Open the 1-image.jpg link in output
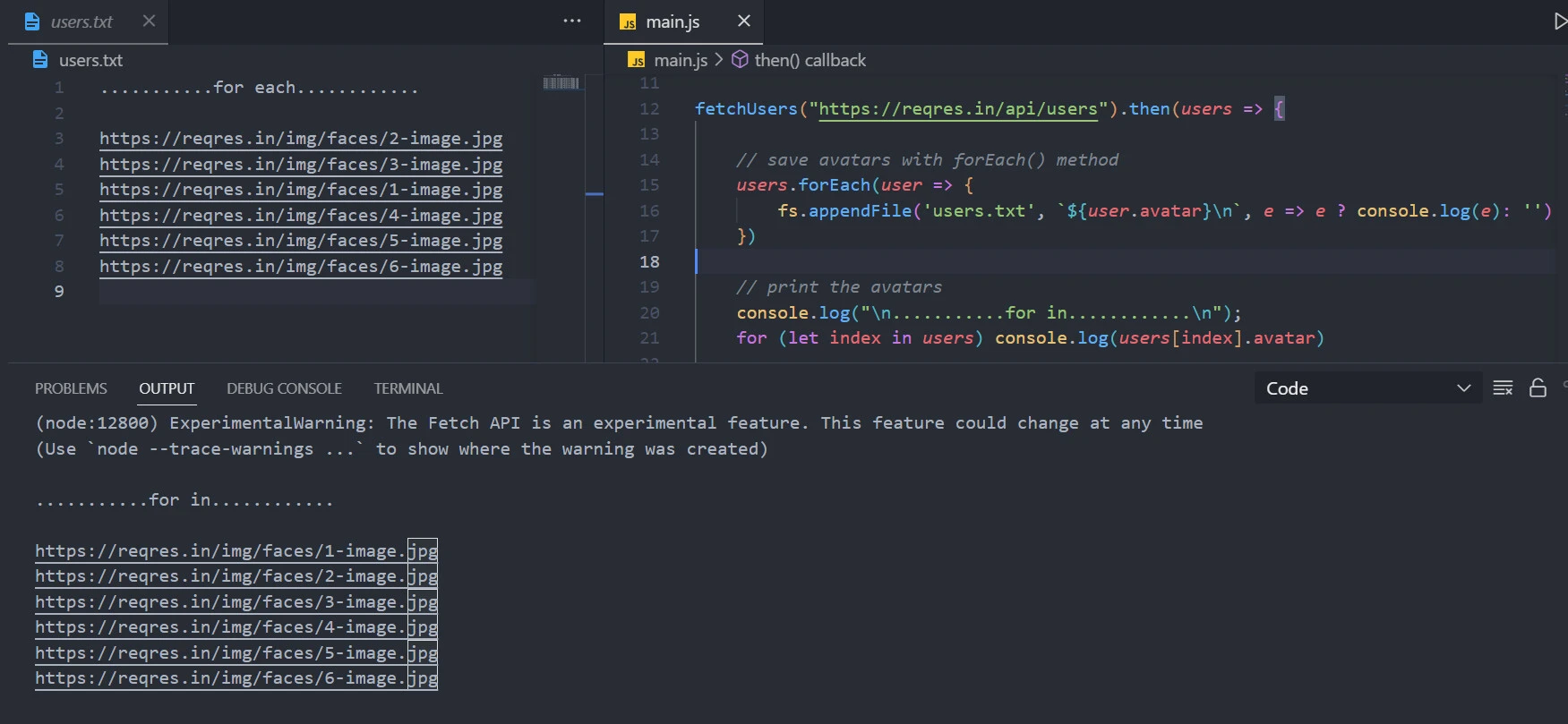 tap(236, 551)
